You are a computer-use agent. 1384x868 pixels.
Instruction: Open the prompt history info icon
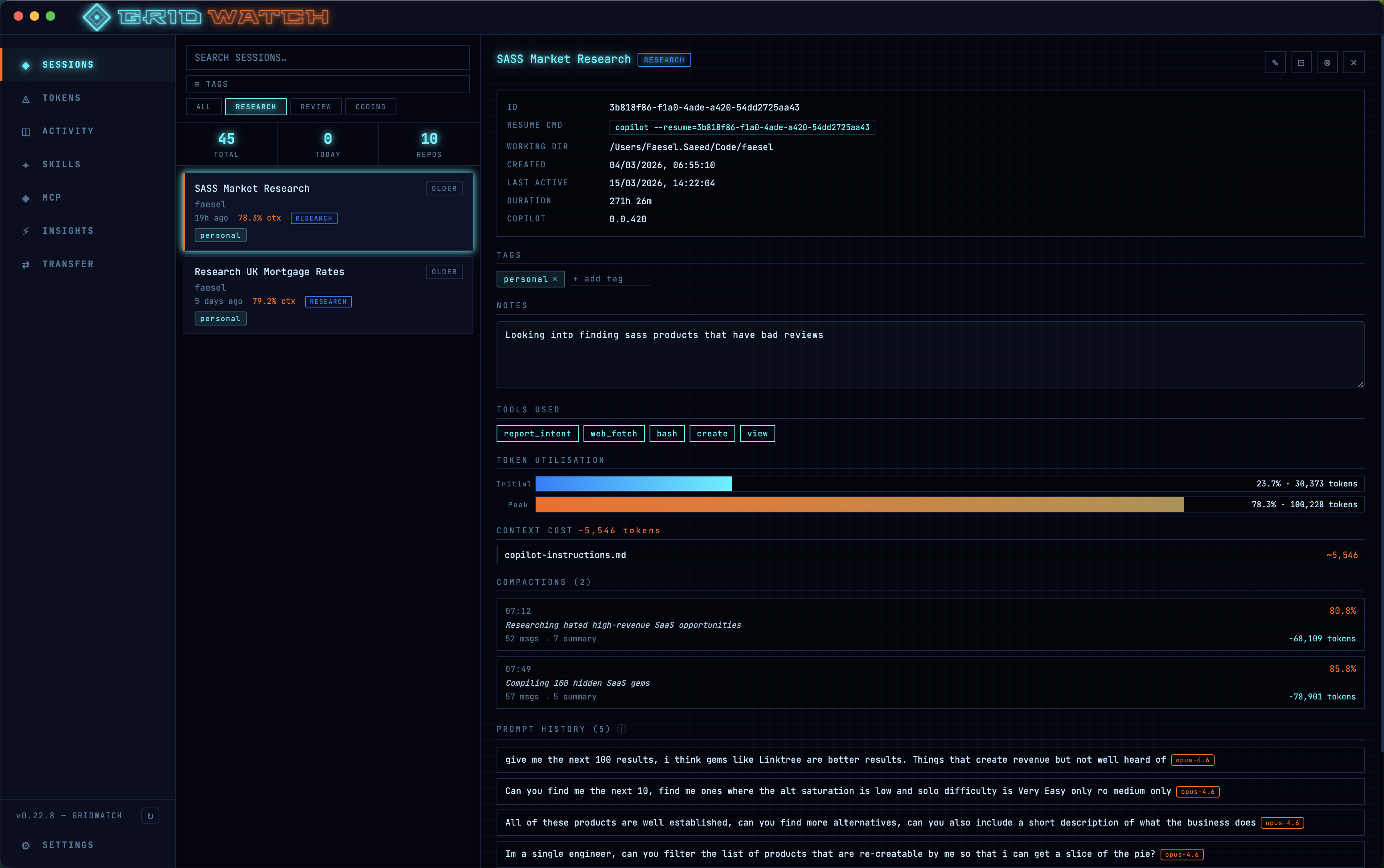coord(621,729)
